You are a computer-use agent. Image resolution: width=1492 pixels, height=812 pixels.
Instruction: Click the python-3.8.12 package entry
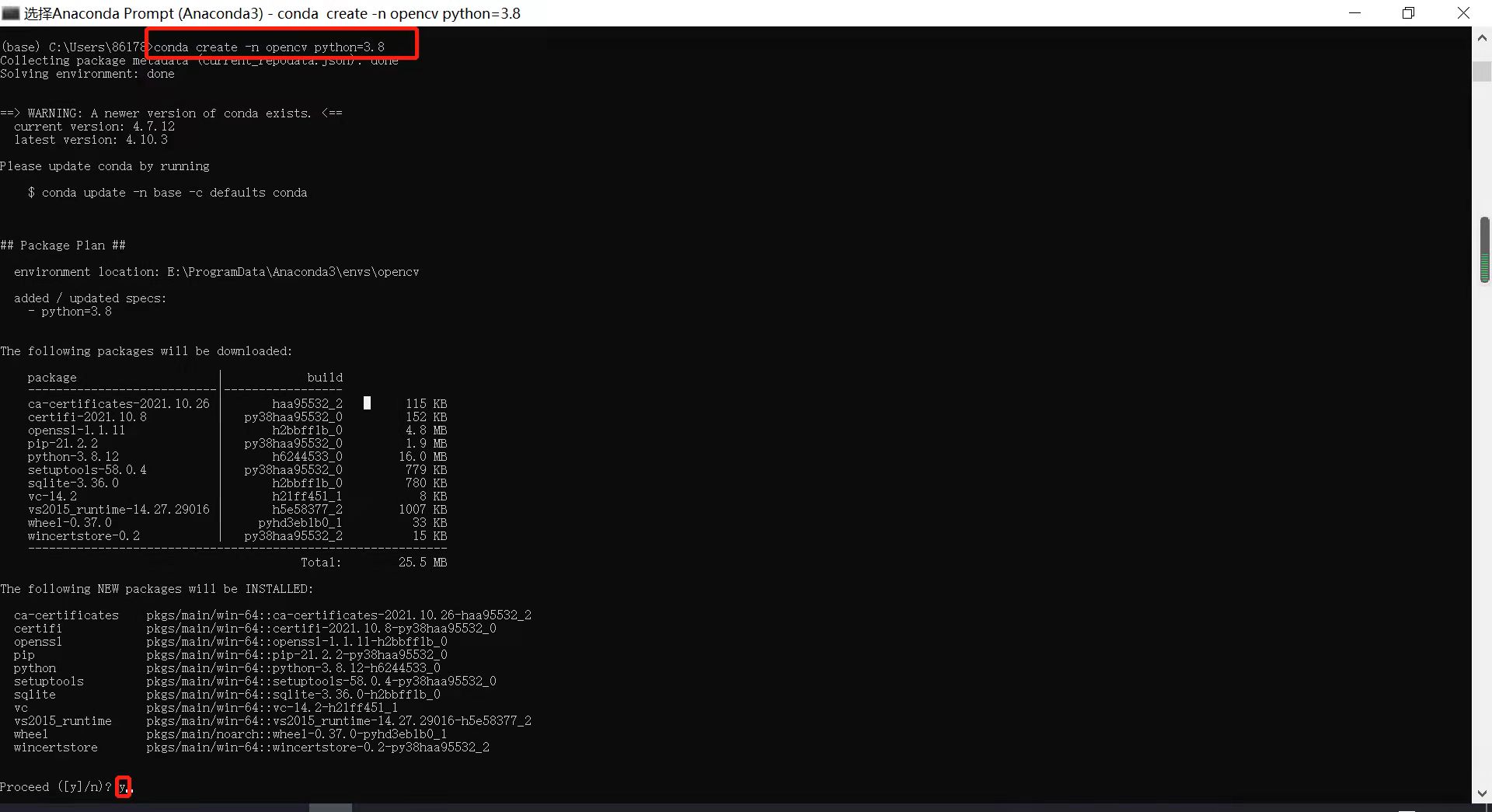(x=73, y=457)
